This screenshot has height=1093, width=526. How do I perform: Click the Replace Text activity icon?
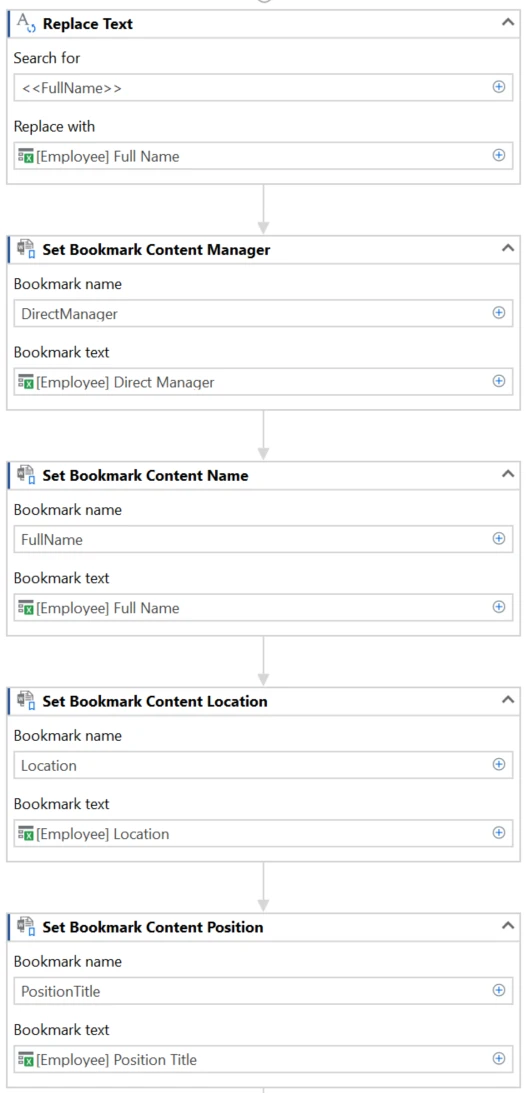pos(27,24)
